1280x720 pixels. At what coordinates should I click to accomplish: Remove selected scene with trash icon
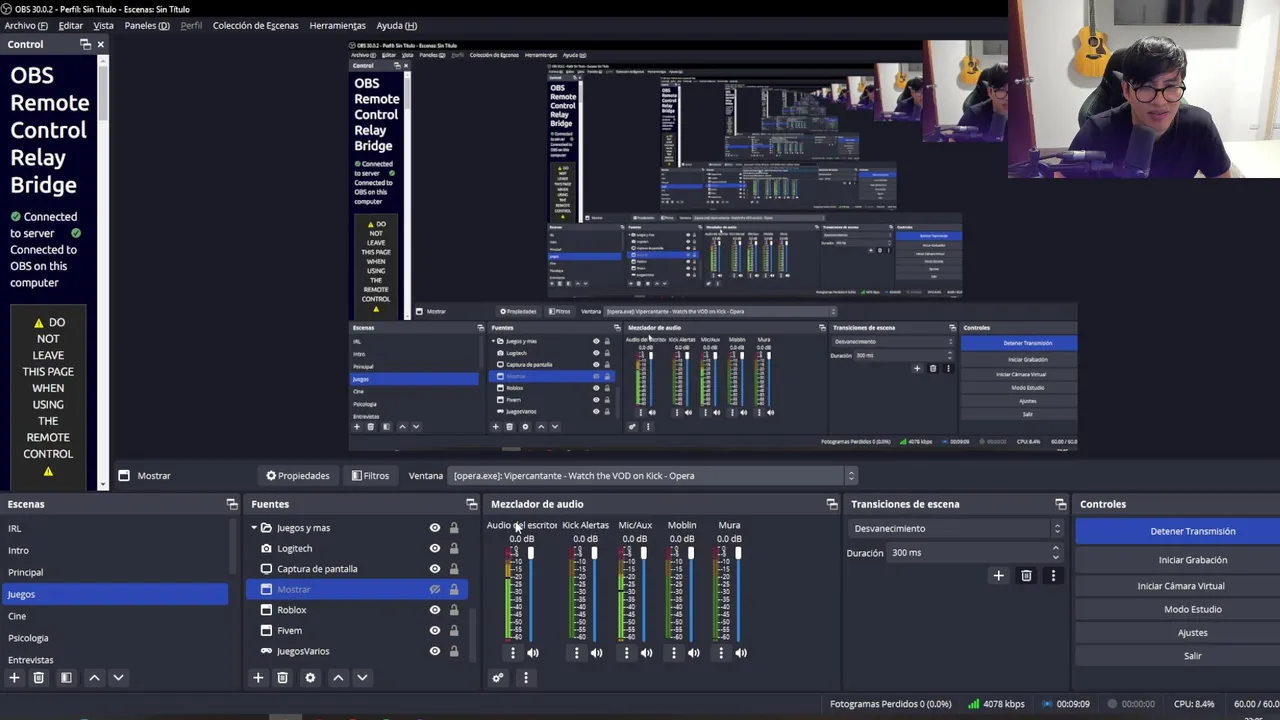click(x=39, y=678)
